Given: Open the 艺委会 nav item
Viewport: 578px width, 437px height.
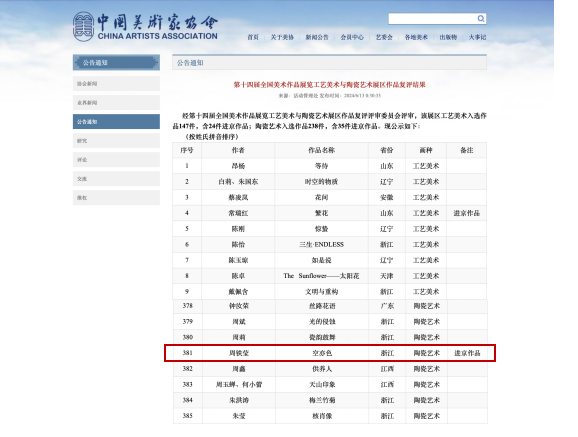Looking at the screenshot, I should [x=384, y=37].
